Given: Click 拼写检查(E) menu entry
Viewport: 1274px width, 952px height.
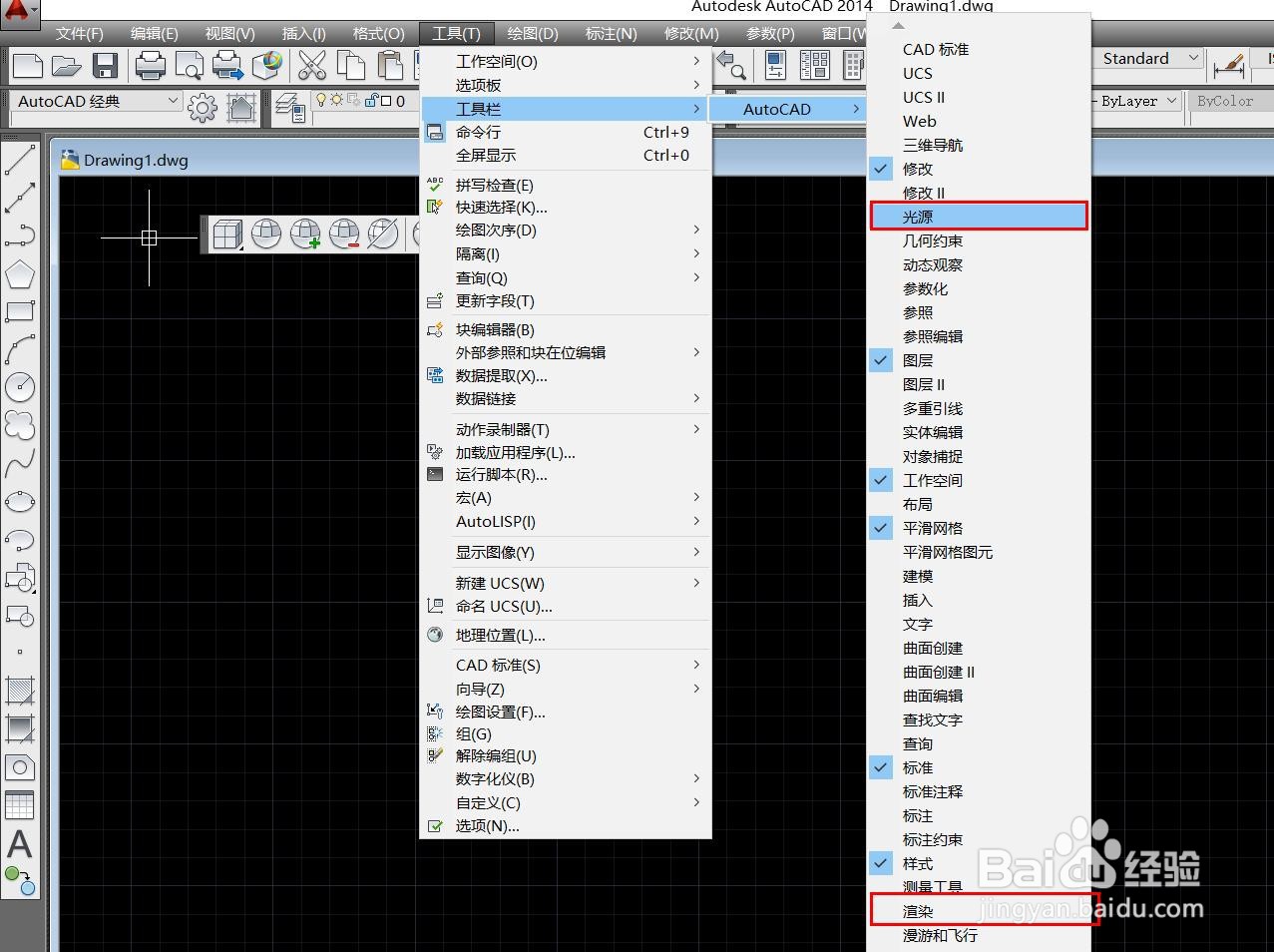Looking at the screenshot, I should coord(566,185).
